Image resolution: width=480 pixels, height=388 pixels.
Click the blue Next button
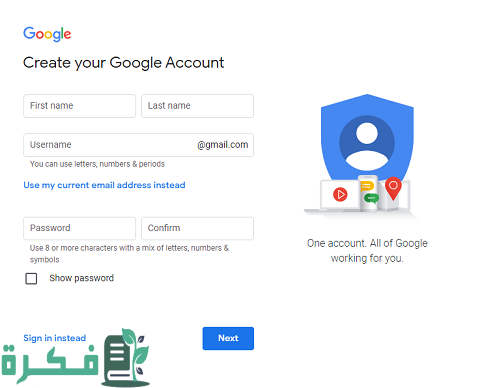(x=228, y=338)
